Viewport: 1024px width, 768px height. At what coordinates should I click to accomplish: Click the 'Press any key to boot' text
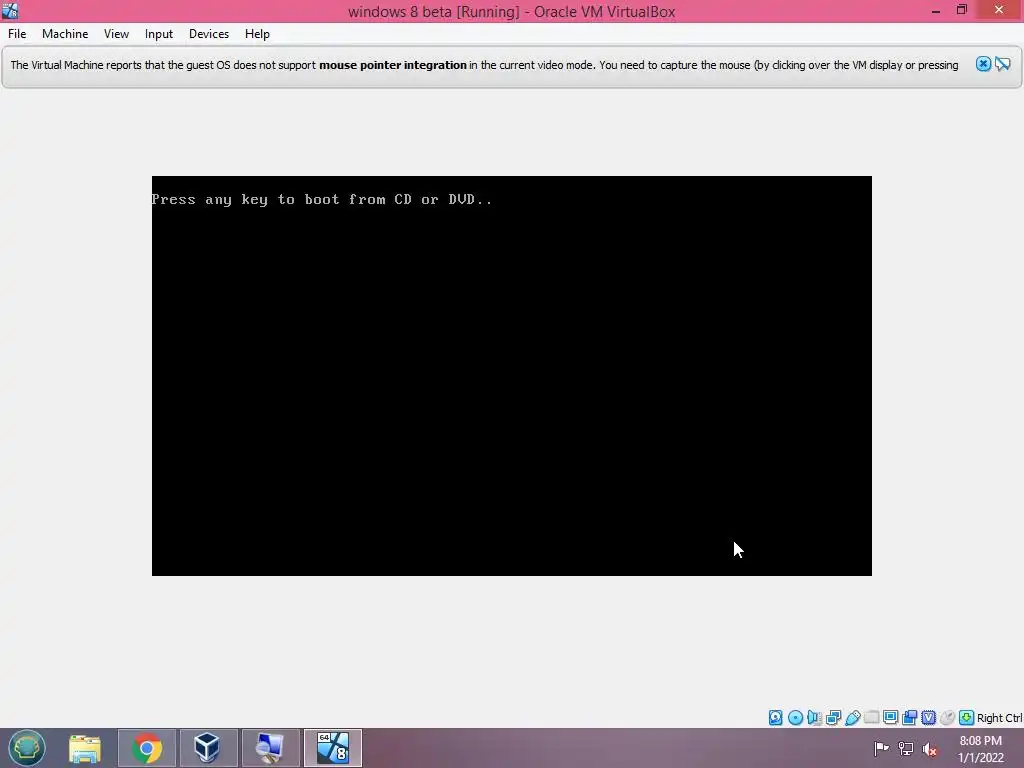point(321,199)
